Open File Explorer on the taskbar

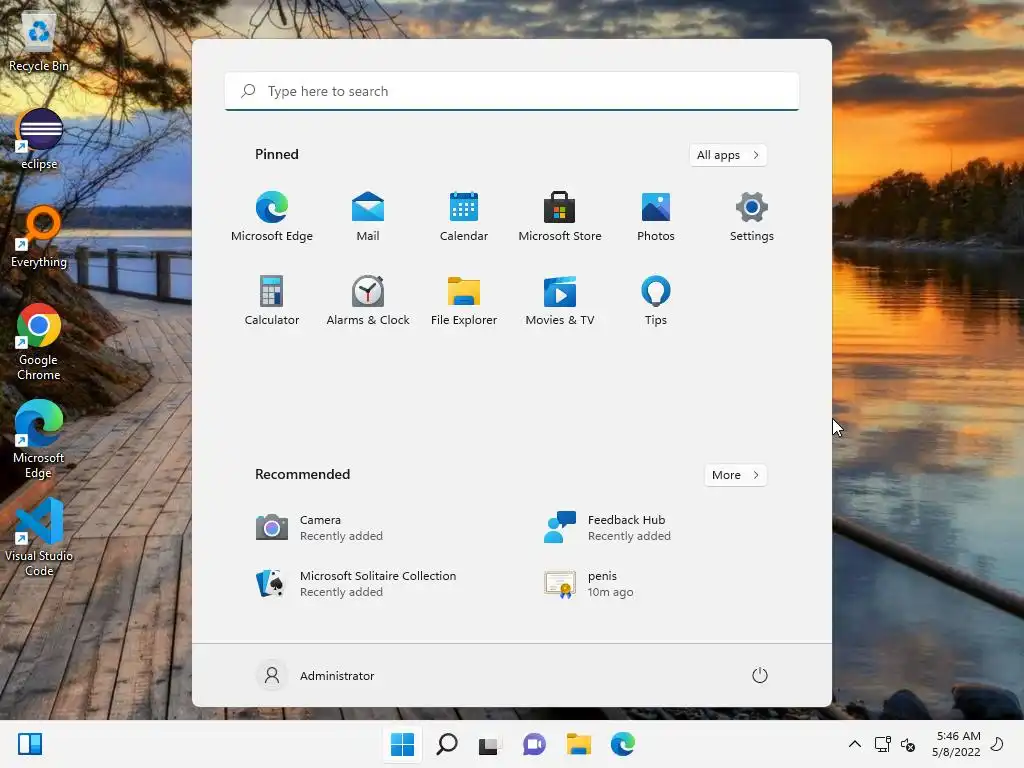579,744
